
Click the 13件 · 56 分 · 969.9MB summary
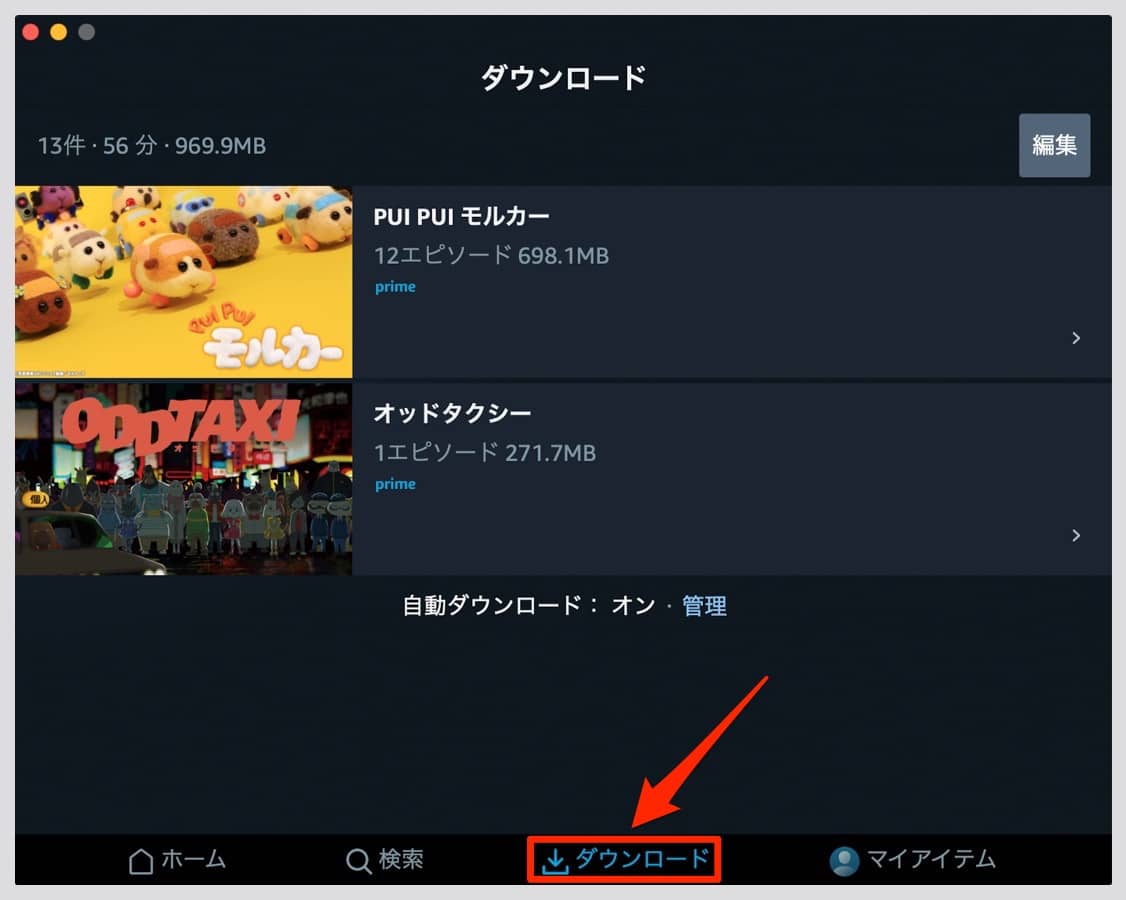click(x=152, y=146)
